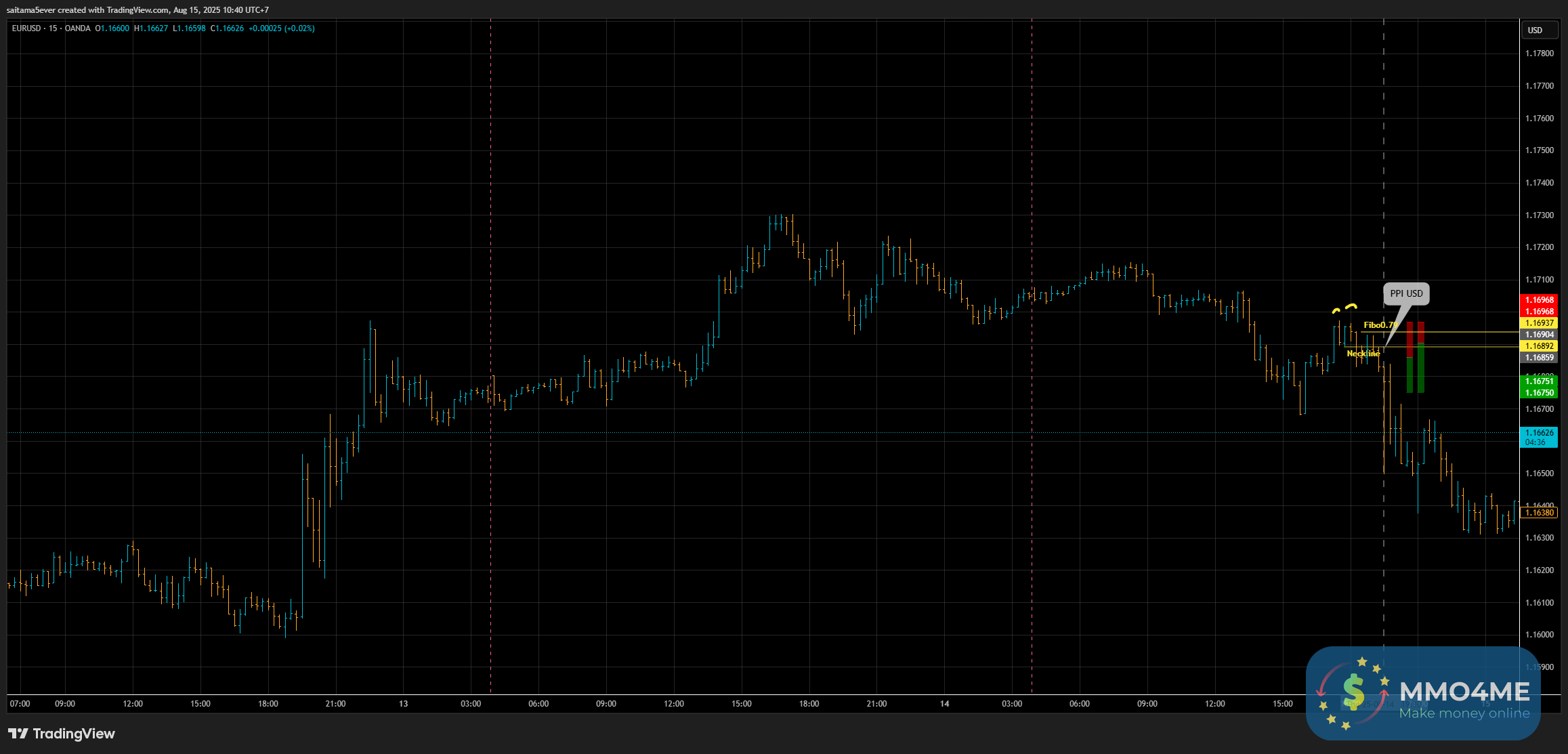
Task: Select the PPI USD callout bubble
Action: point(1406,293)
